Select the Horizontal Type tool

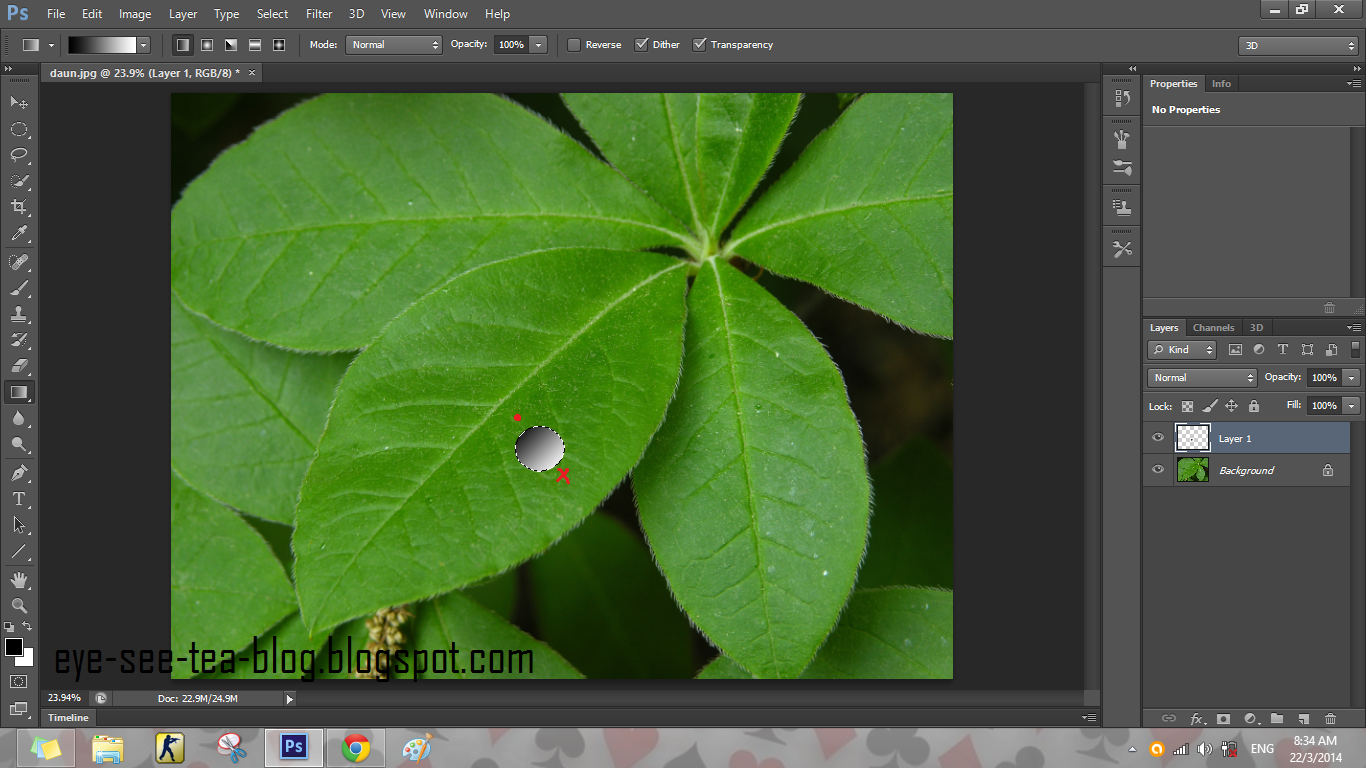19,498
